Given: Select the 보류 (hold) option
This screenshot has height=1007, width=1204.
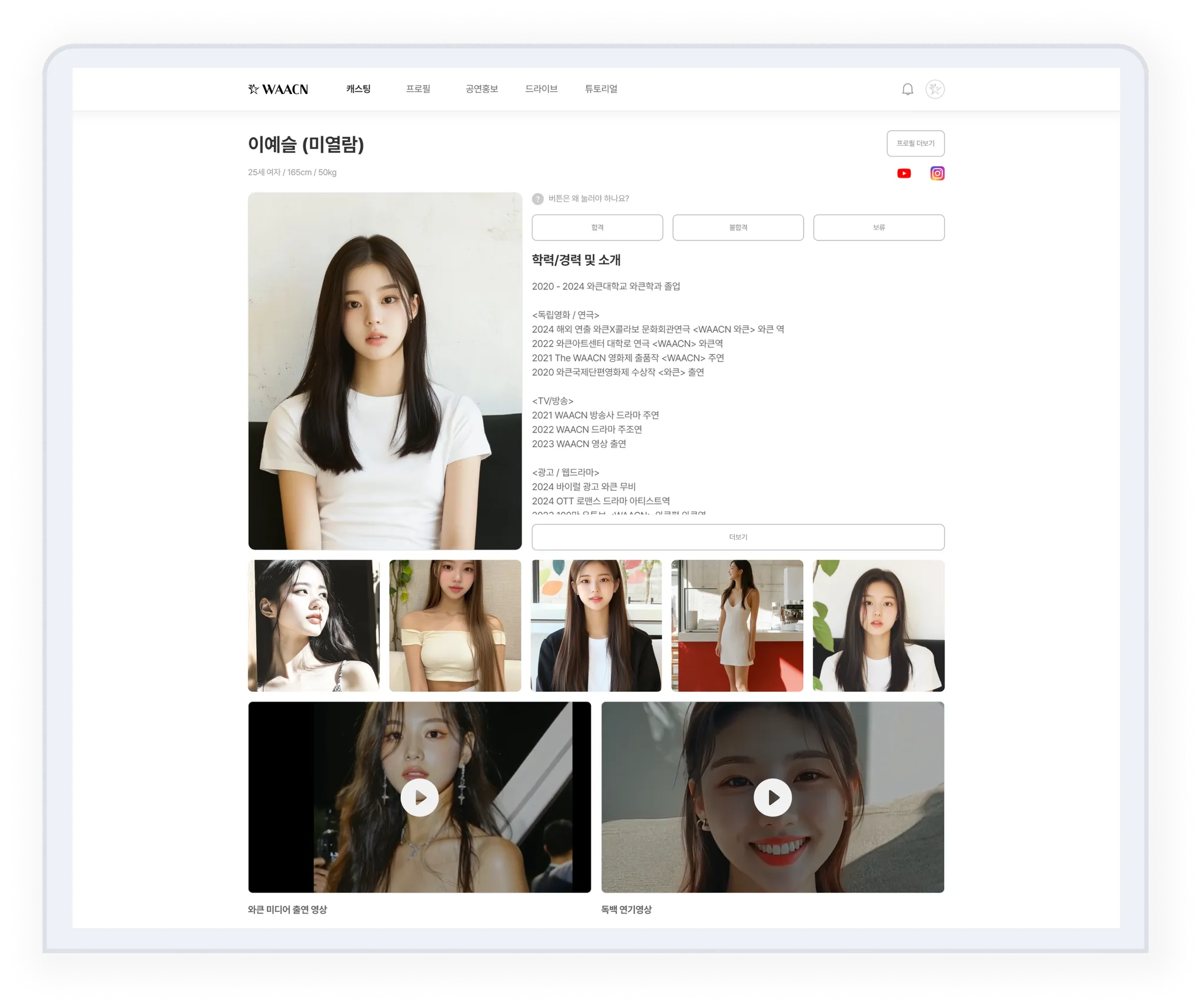Looking at the screenshot, I should coord(878,228).
